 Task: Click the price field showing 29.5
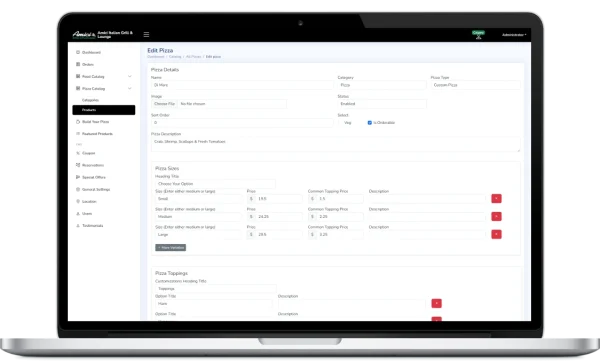pyautogui.click(x=279, y=234)
